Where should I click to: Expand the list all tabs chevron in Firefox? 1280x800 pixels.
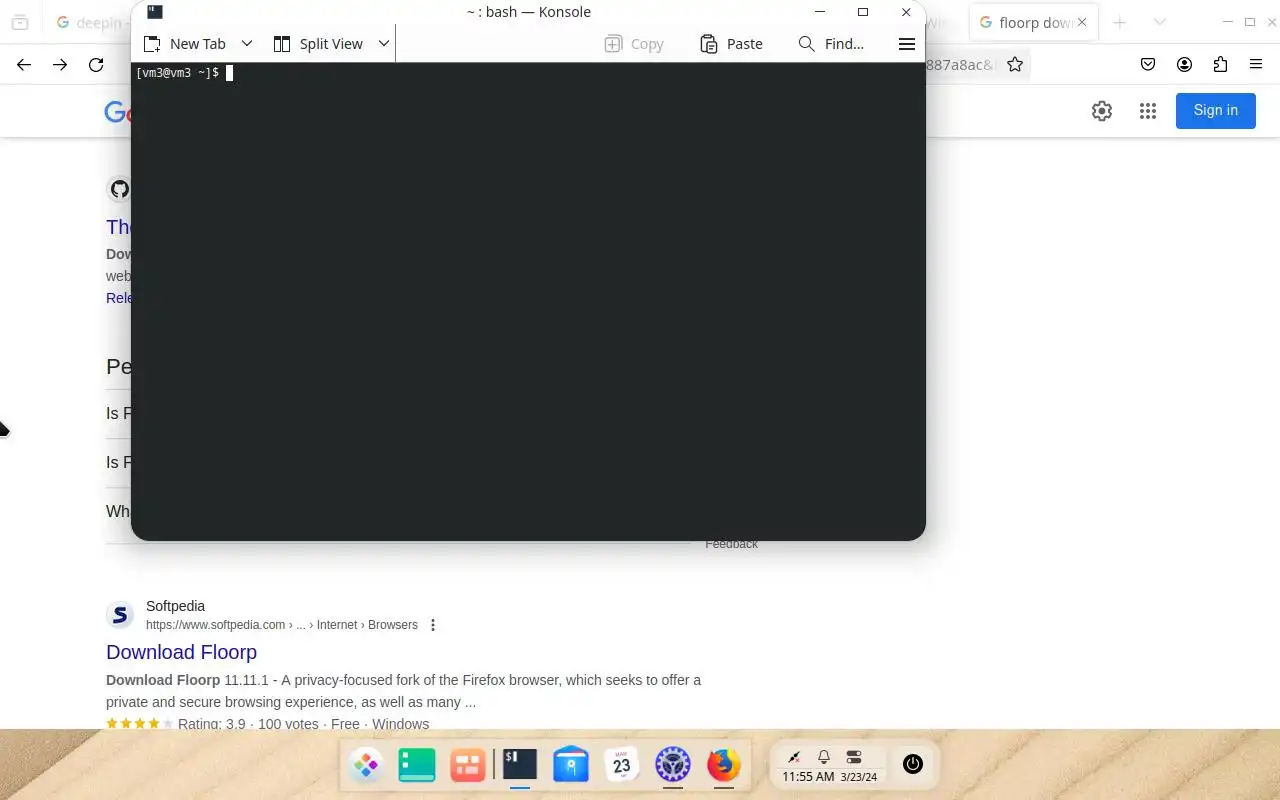(x=1159, y=22)
